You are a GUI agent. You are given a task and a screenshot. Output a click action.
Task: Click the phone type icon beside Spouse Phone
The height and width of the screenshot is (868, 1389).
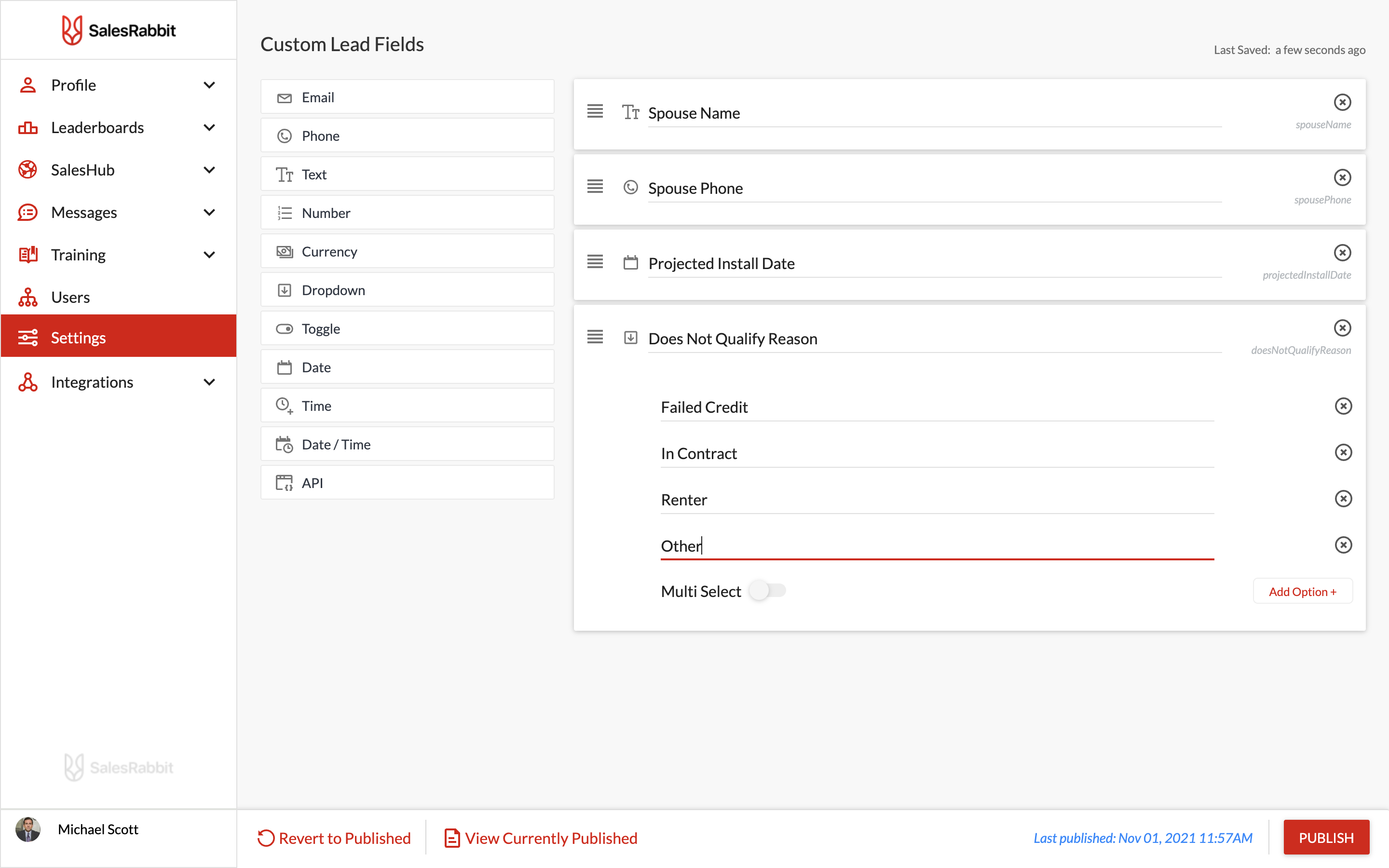631,187
